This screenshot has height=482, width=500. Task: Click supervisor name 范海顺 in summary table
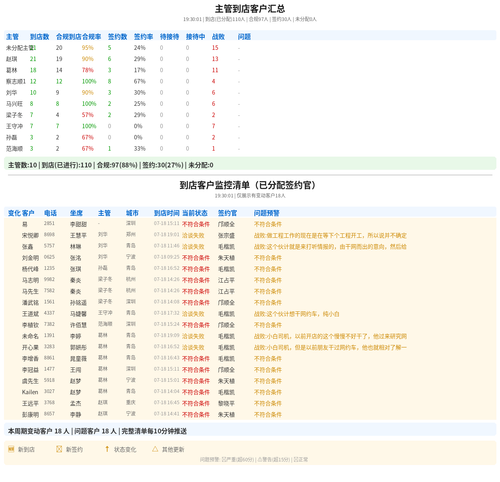pos(14,149)
